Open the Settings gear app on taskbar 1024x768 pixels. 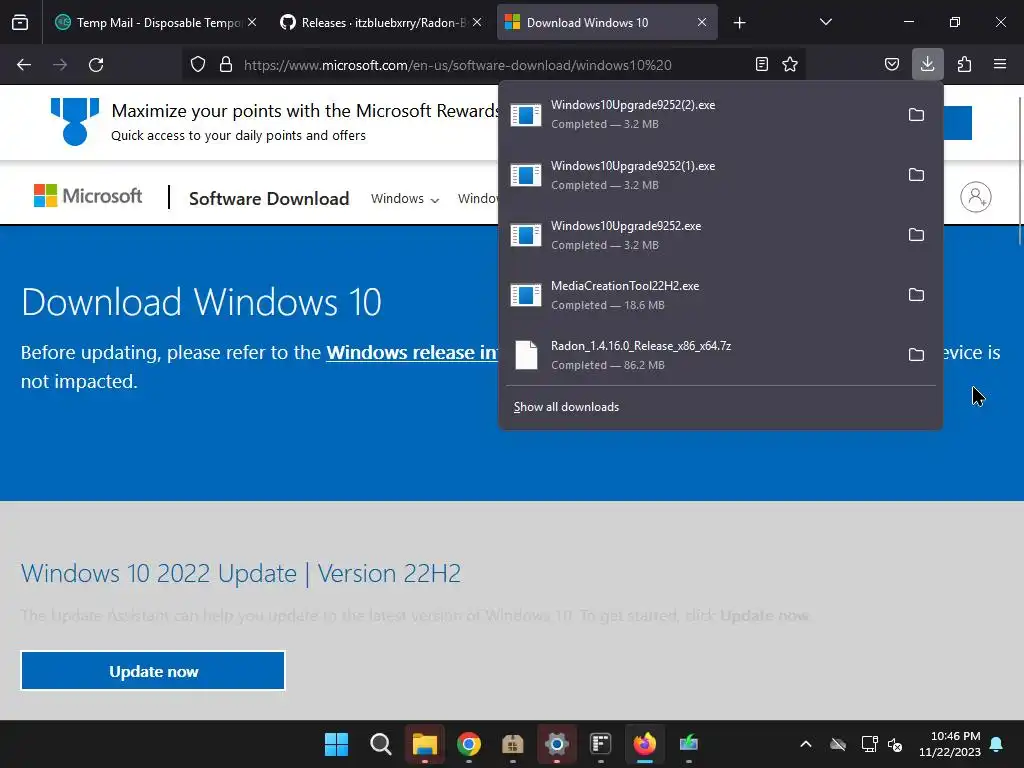tap(556, 744)
